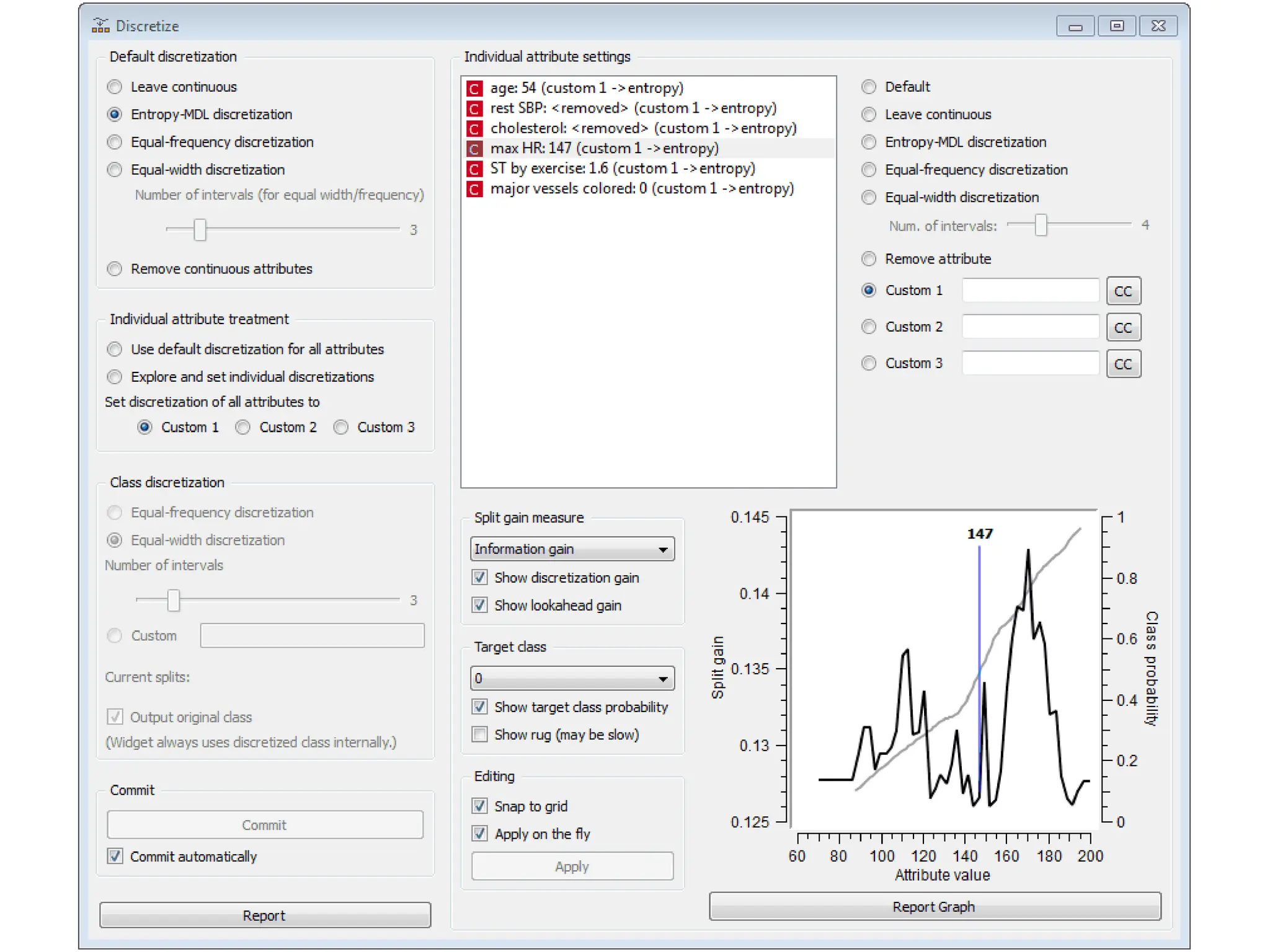The width and height of the screenshot is (1270, 952).
Task: Click C icon for ST by exercise
Action: (474, 169)
